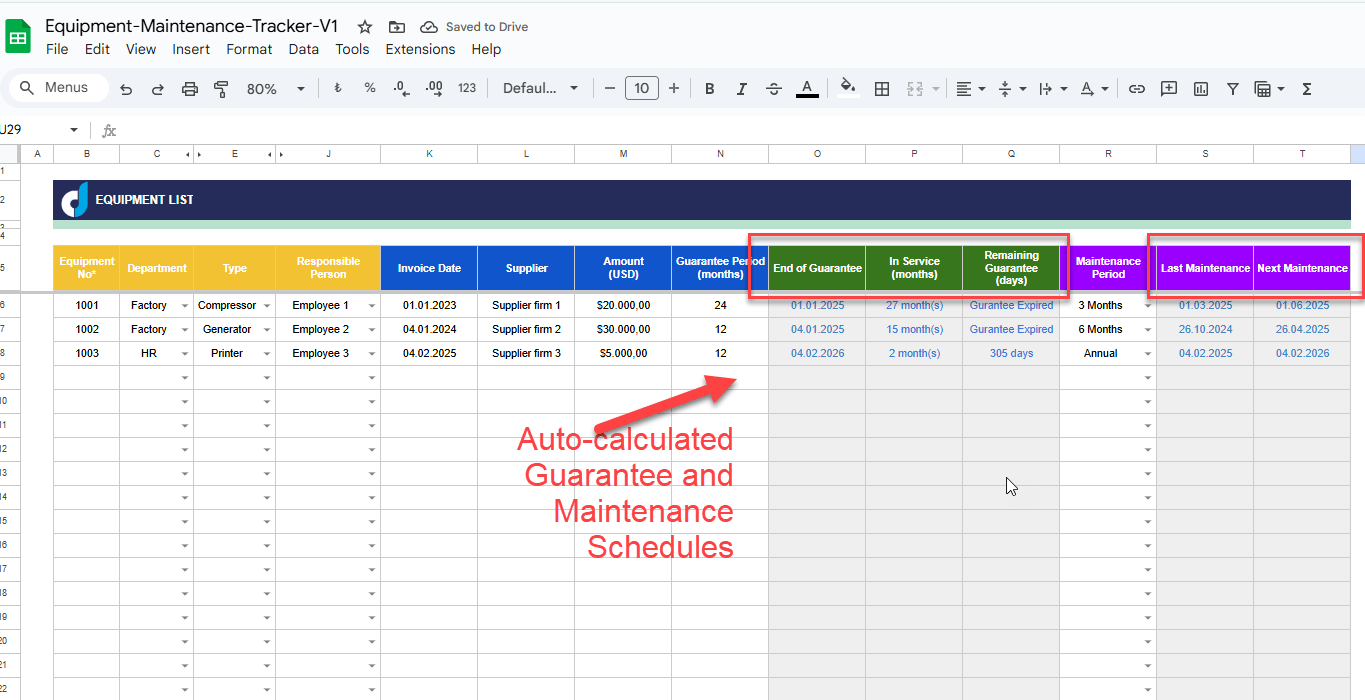Click the Name Box cell reference field
This screenshot has height=700, width=1365.
click(30, 130)
